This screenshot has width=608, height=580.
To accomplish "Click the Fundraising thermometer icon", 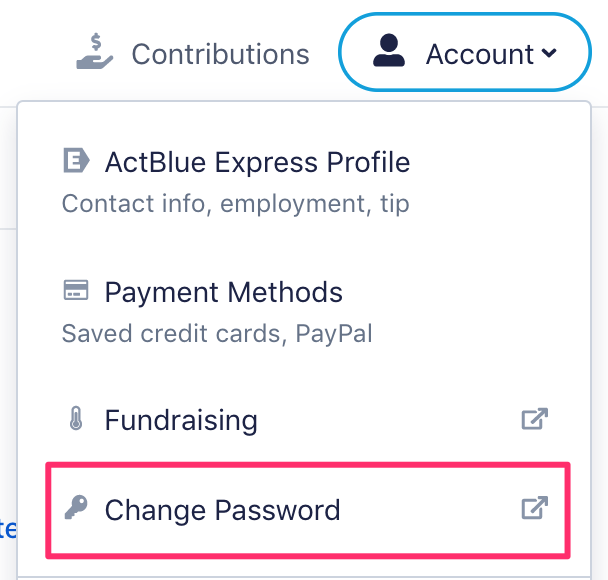I will tap(76, 418).
